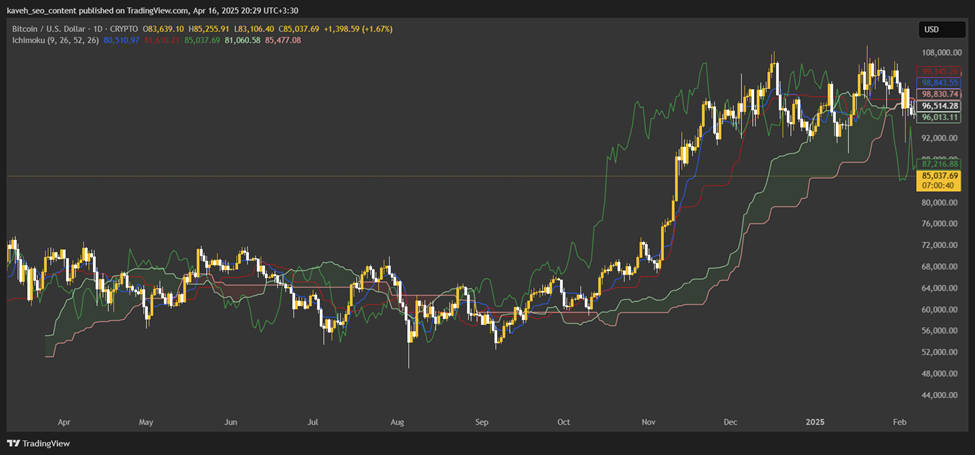Click the blue price label 98,843.55
Screen dimensions: 975x455
(940, 83)
